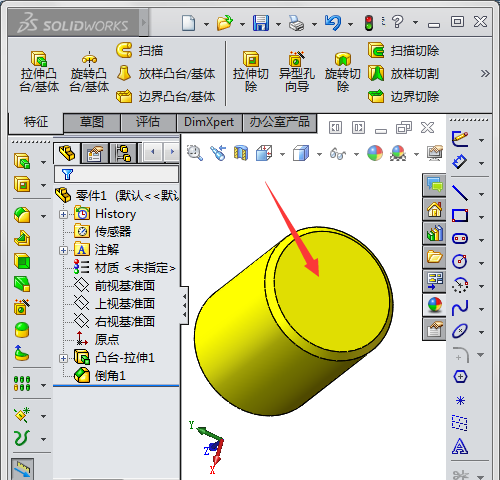The width and height of the screenshot is (500, 480).
Task: Open the PropertyManager tab
Action: click(95, 153)
